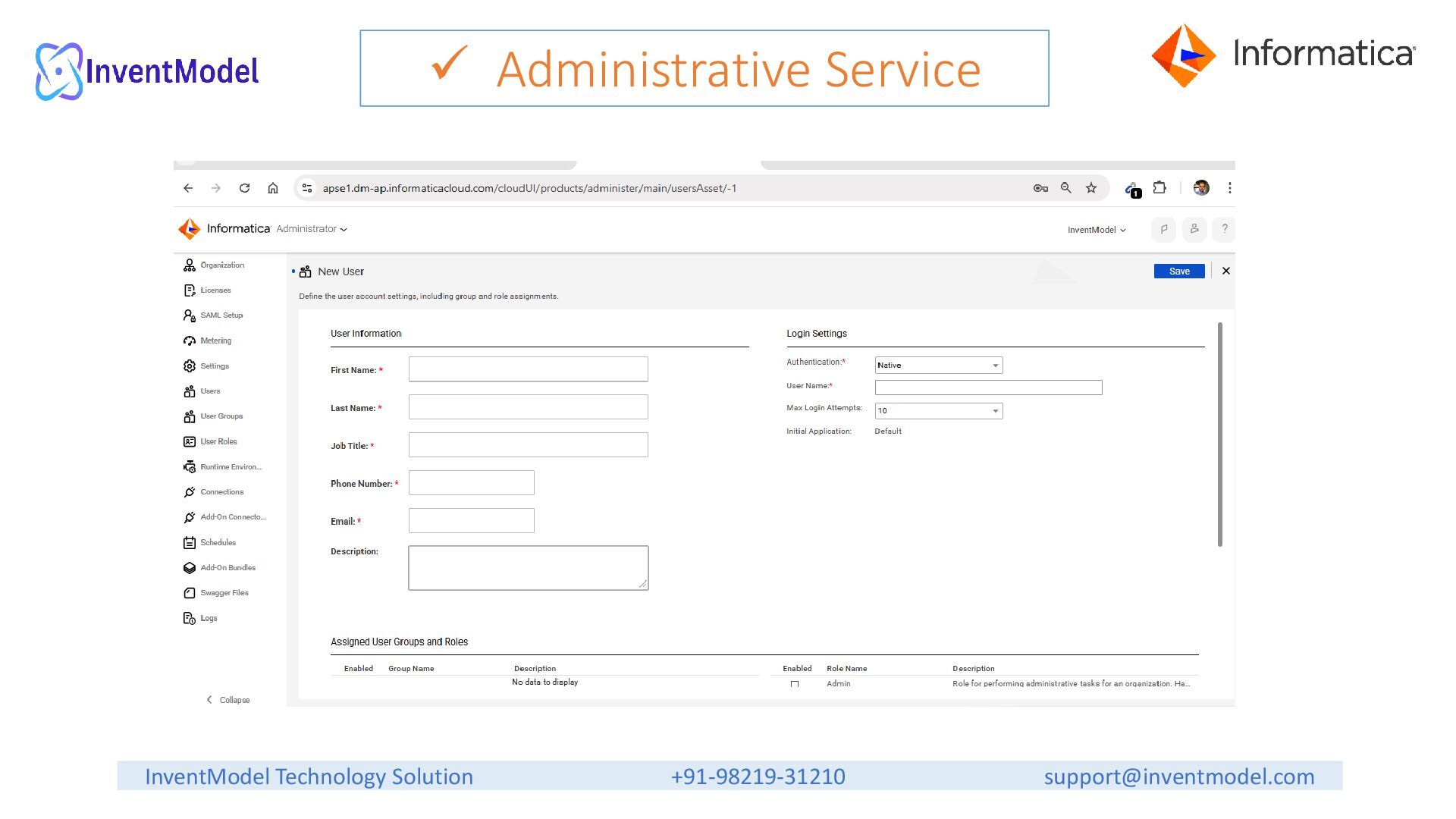The image size is (1456, 819).
Task: Open Licenses in the sidebar
Action: click(x=207, y=290)
